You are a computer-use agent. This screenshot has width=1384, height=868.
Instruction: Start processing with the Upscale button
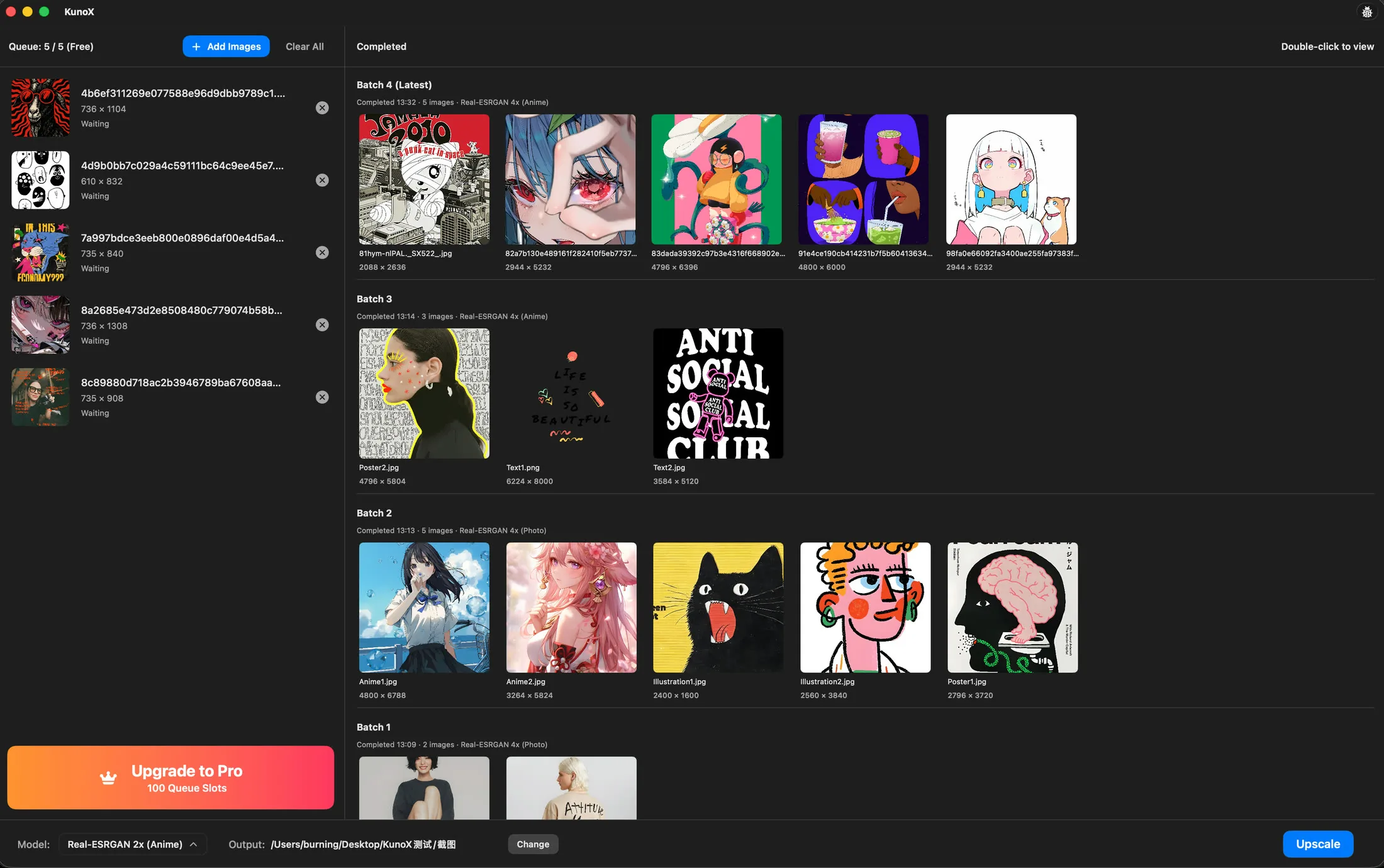tap(1317, 844)
